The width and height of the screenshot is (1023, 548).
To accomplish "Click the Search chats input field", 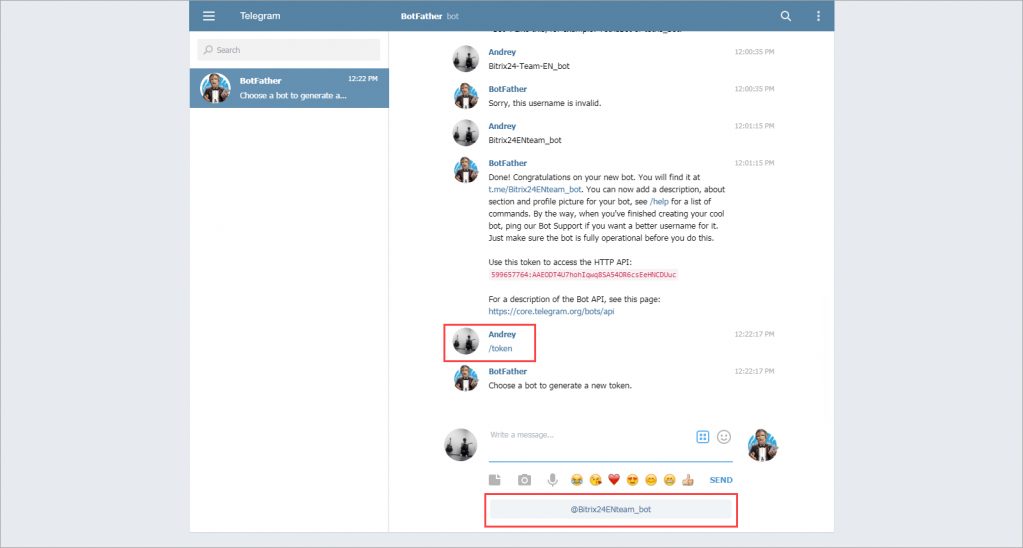I will pyautogui.click(x=288, y=50).
